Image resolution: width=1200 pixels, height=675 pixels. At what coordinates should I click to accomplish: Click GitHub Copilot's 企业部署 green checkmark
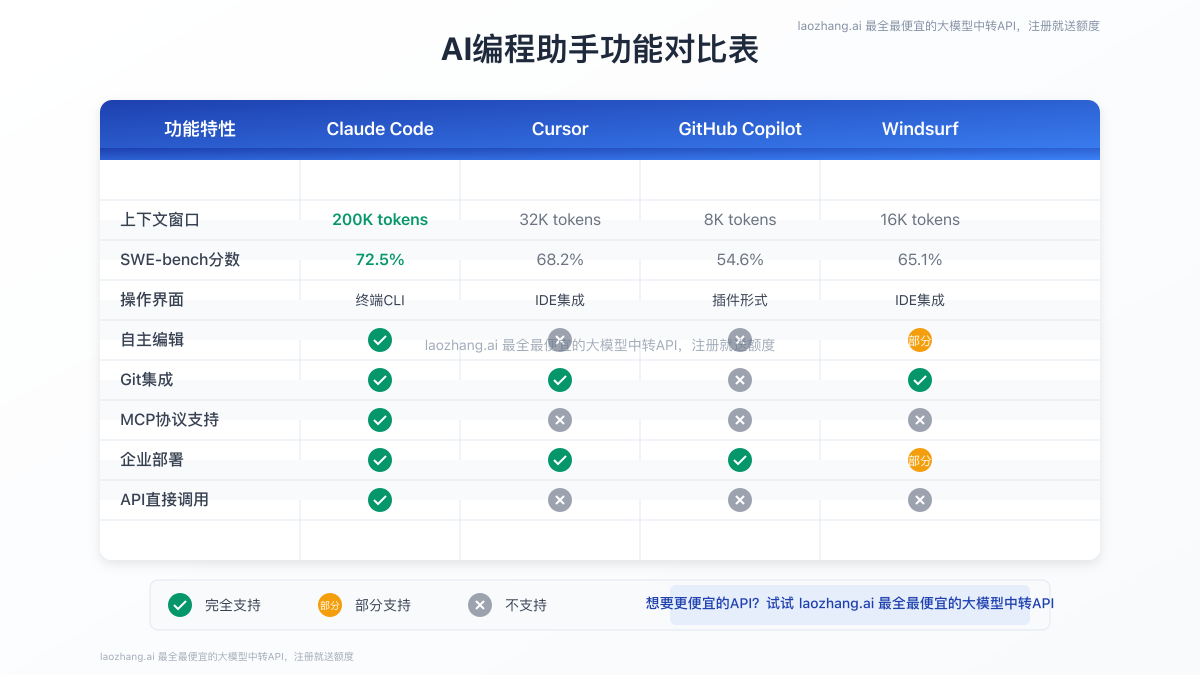[x=740, y=460]
